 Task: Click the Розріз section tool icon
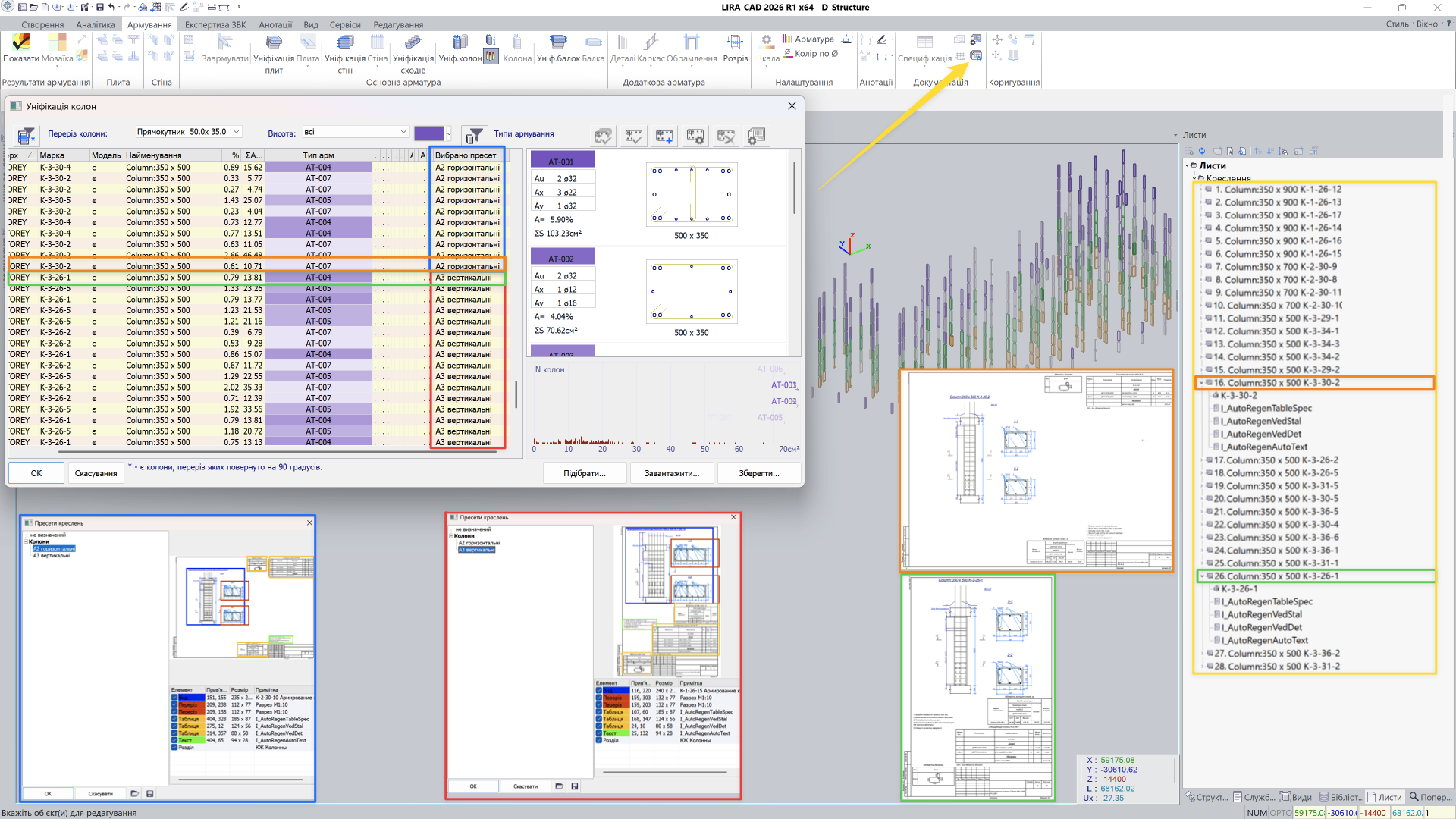click(x=735, y=43)
